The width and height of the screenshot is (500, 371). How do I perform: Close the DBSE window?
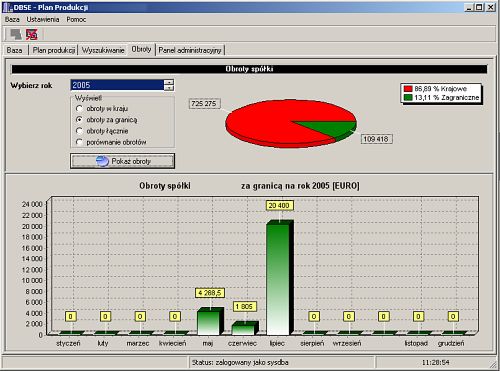(491, 7)
